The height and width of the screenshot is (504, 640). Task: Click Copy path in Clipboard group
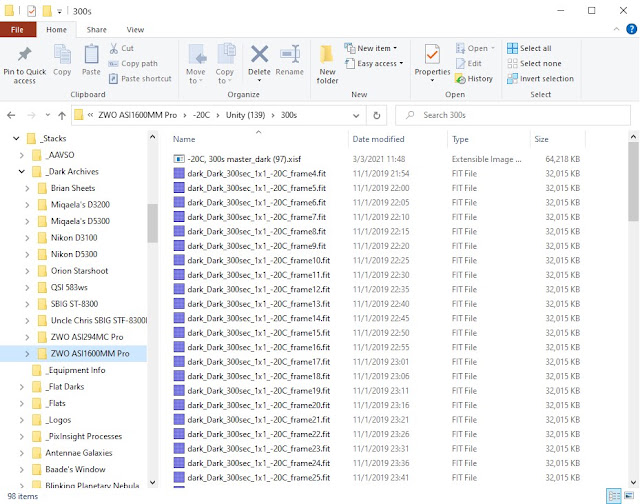click(133, 63)
